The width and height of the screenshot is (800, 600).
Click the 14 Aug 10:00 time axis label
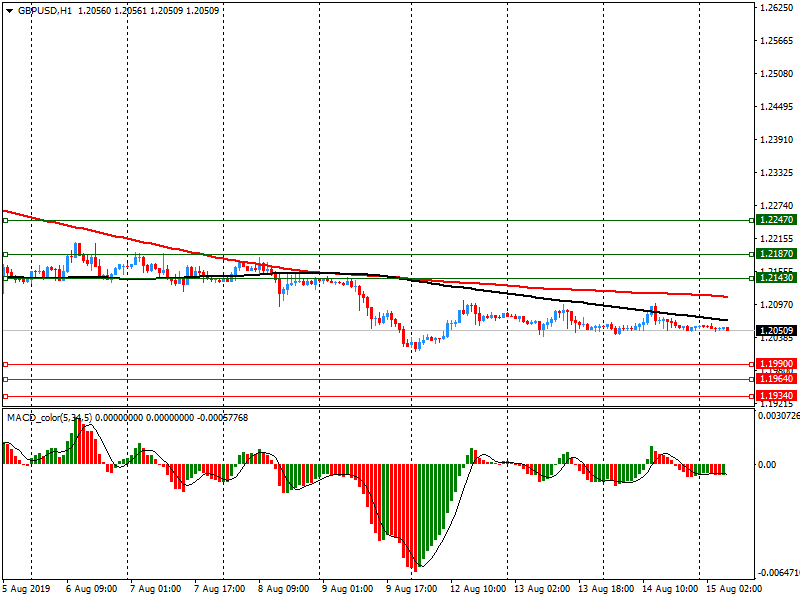(x=669, y=589)
